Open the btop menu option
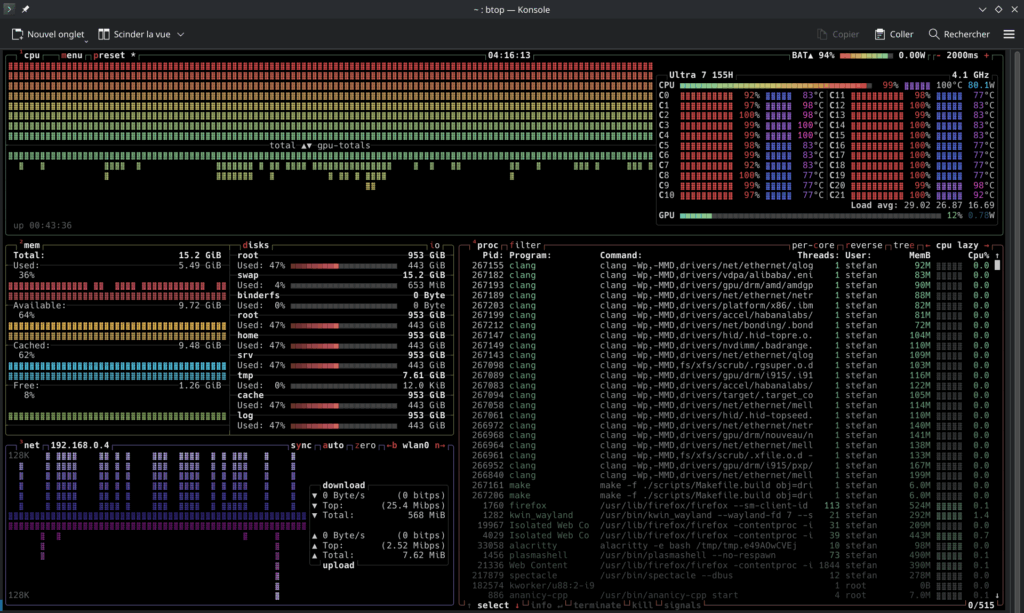1024x613 pixels. [72, 56]
